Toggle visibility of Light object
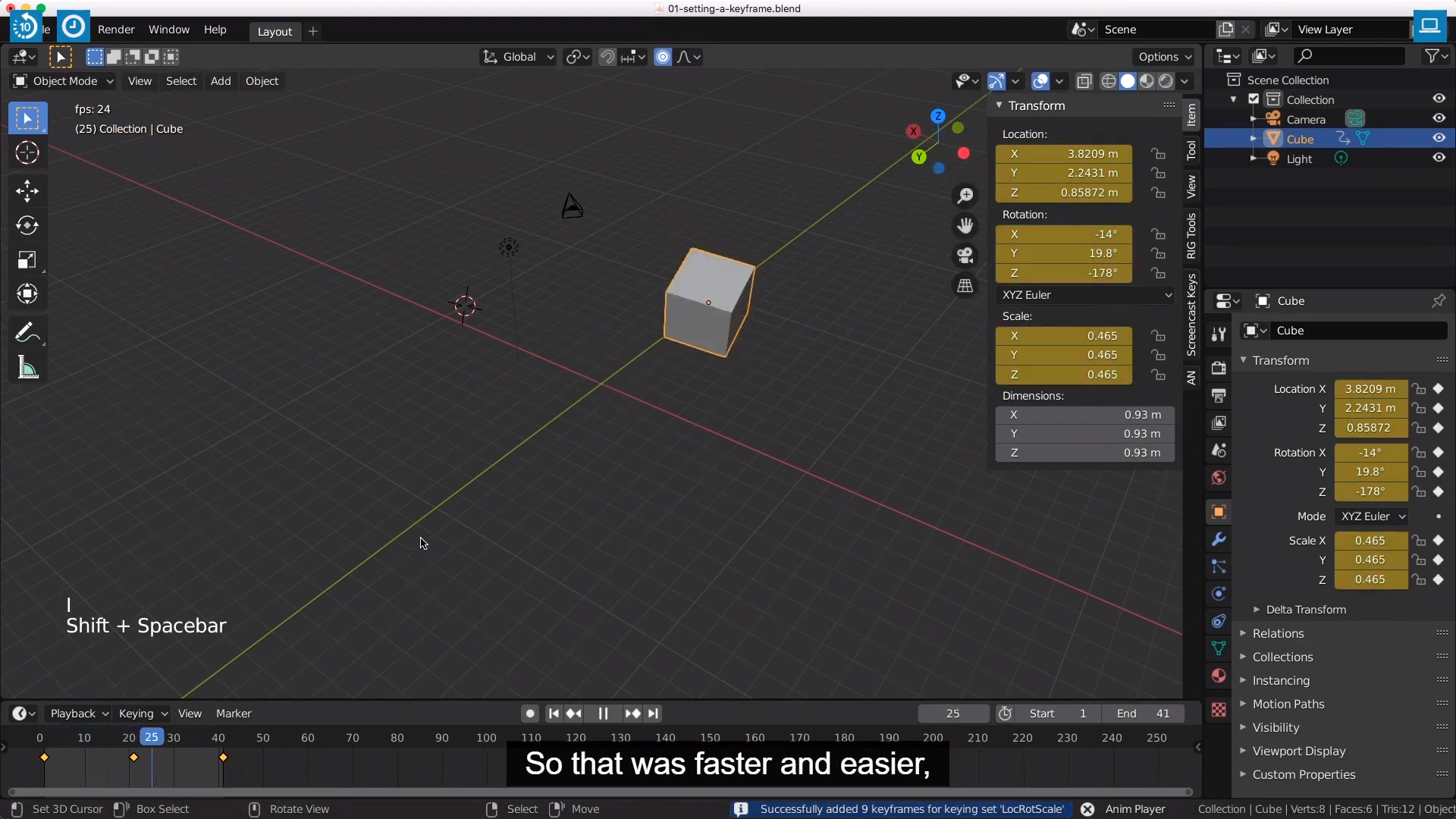 coord(1439,158)
